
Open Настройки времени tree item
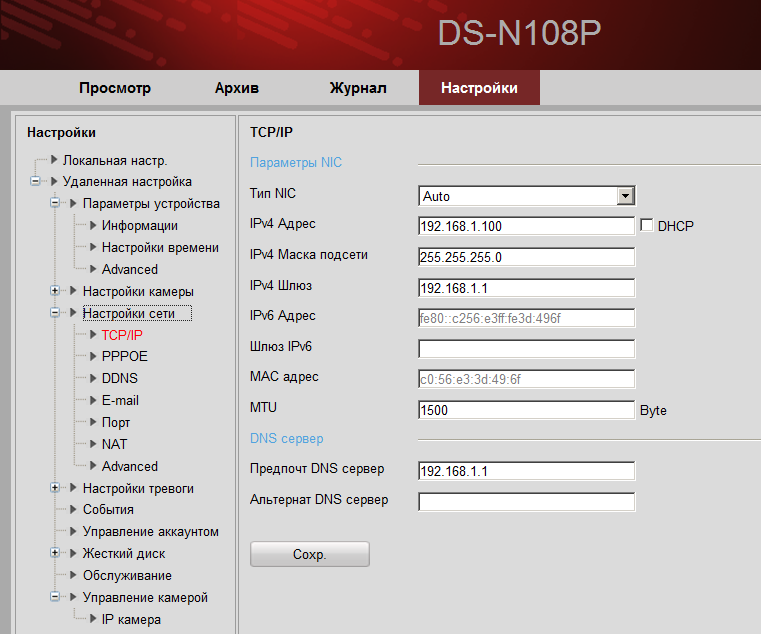[160, 248]
